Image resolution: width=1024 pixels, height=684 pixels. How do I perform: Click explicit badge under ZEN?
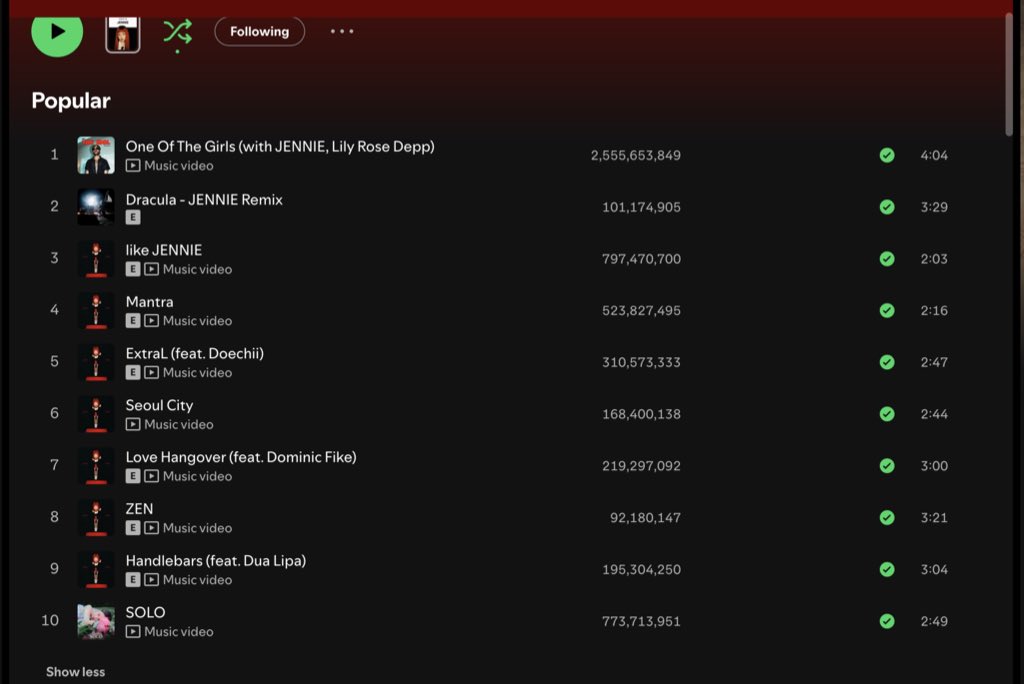133,528
